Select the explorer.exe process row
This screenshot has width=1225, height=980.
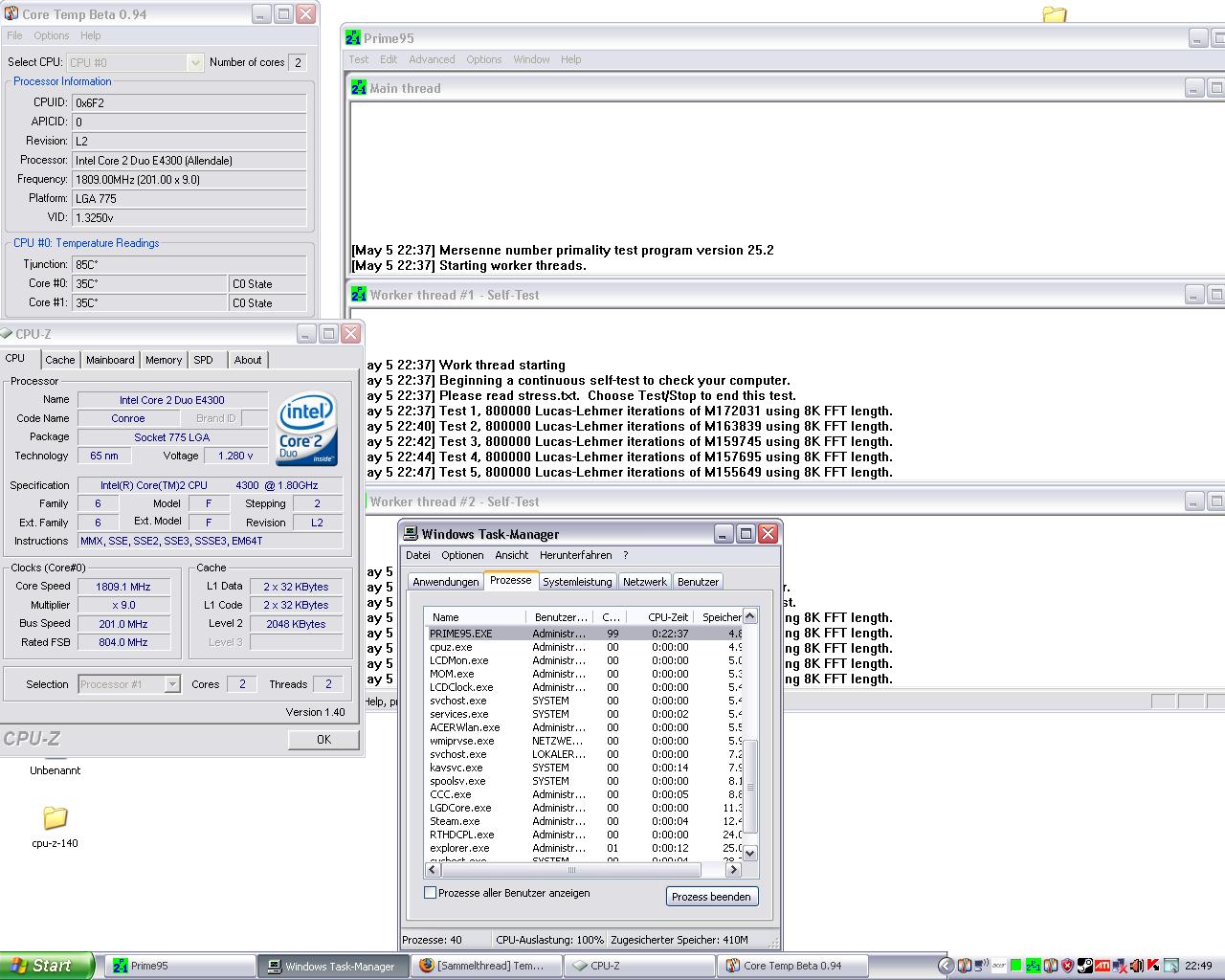pyautogui.click(x=584, y=848)
